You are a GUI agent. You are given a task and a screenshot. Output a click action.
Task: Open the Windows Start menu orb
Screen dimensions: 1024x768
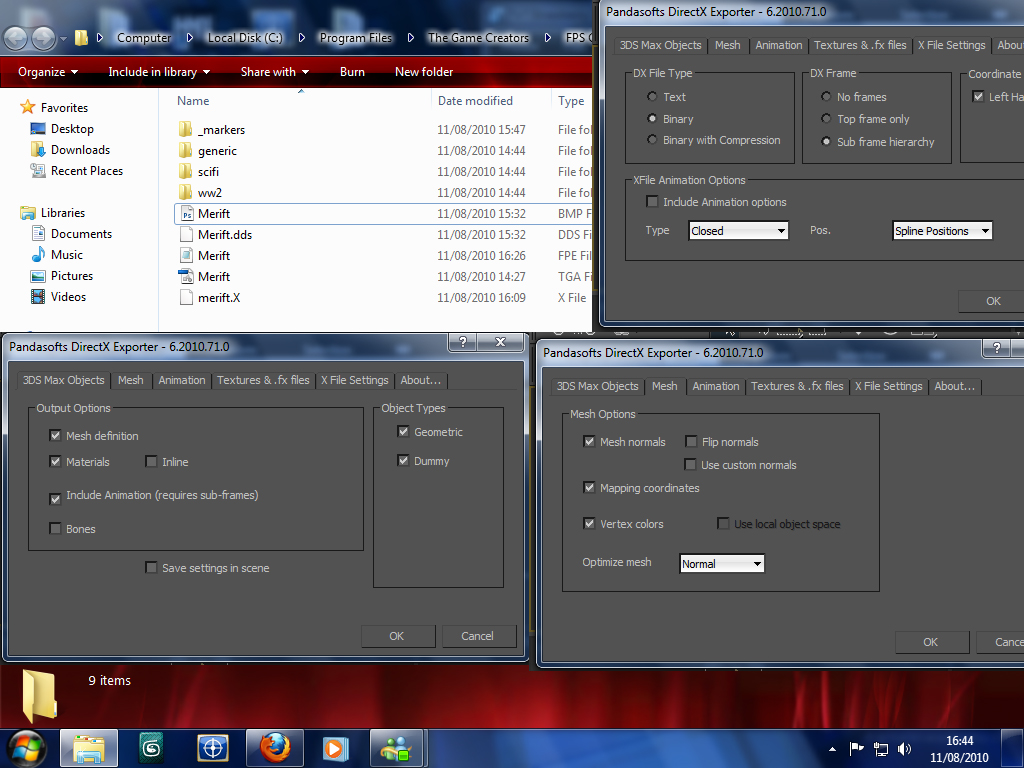tap(25, 748)
